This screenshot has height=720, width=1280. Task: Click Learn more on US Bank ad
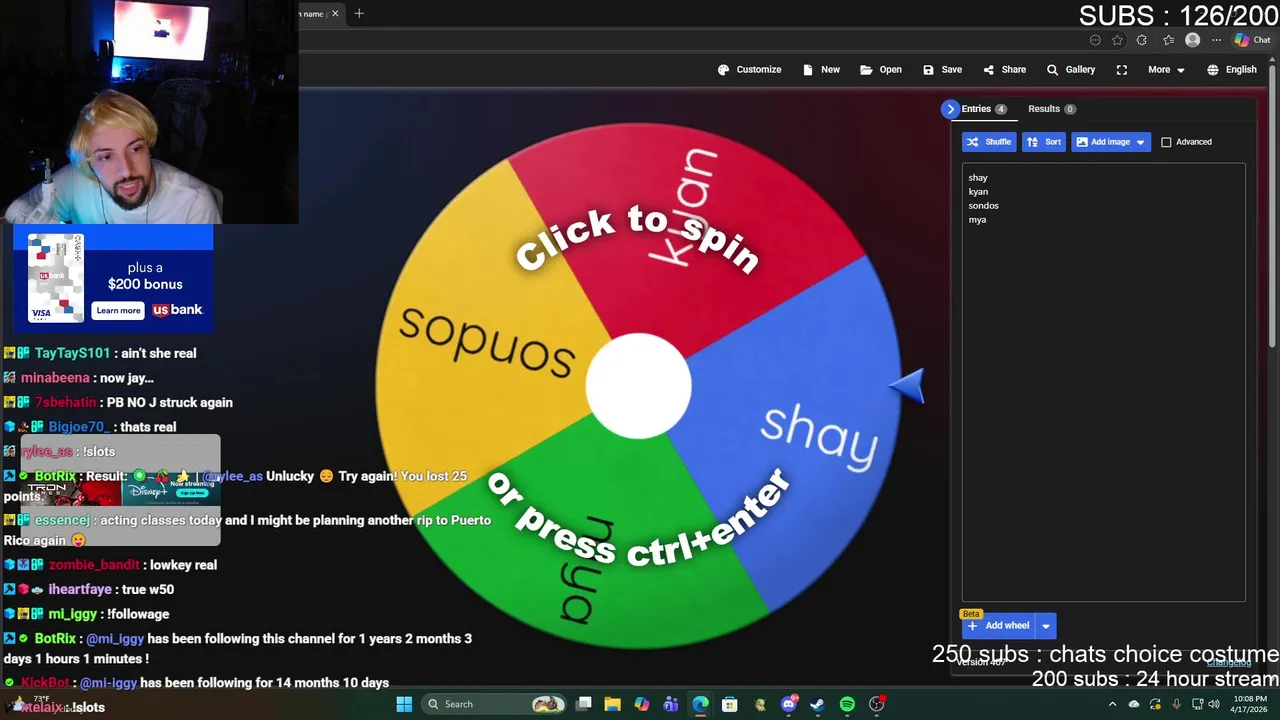point(118,311)
